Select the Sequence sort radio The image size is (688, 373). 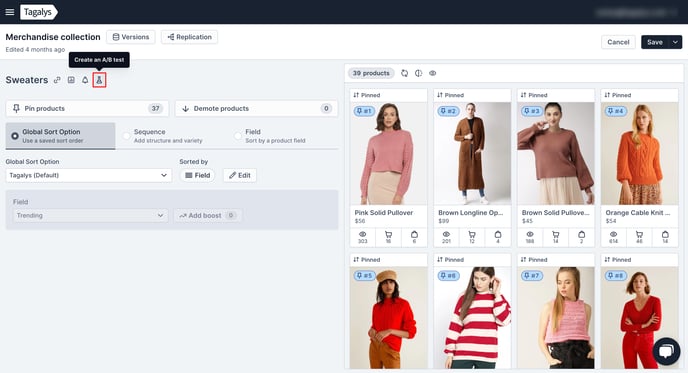click(126, 136)
